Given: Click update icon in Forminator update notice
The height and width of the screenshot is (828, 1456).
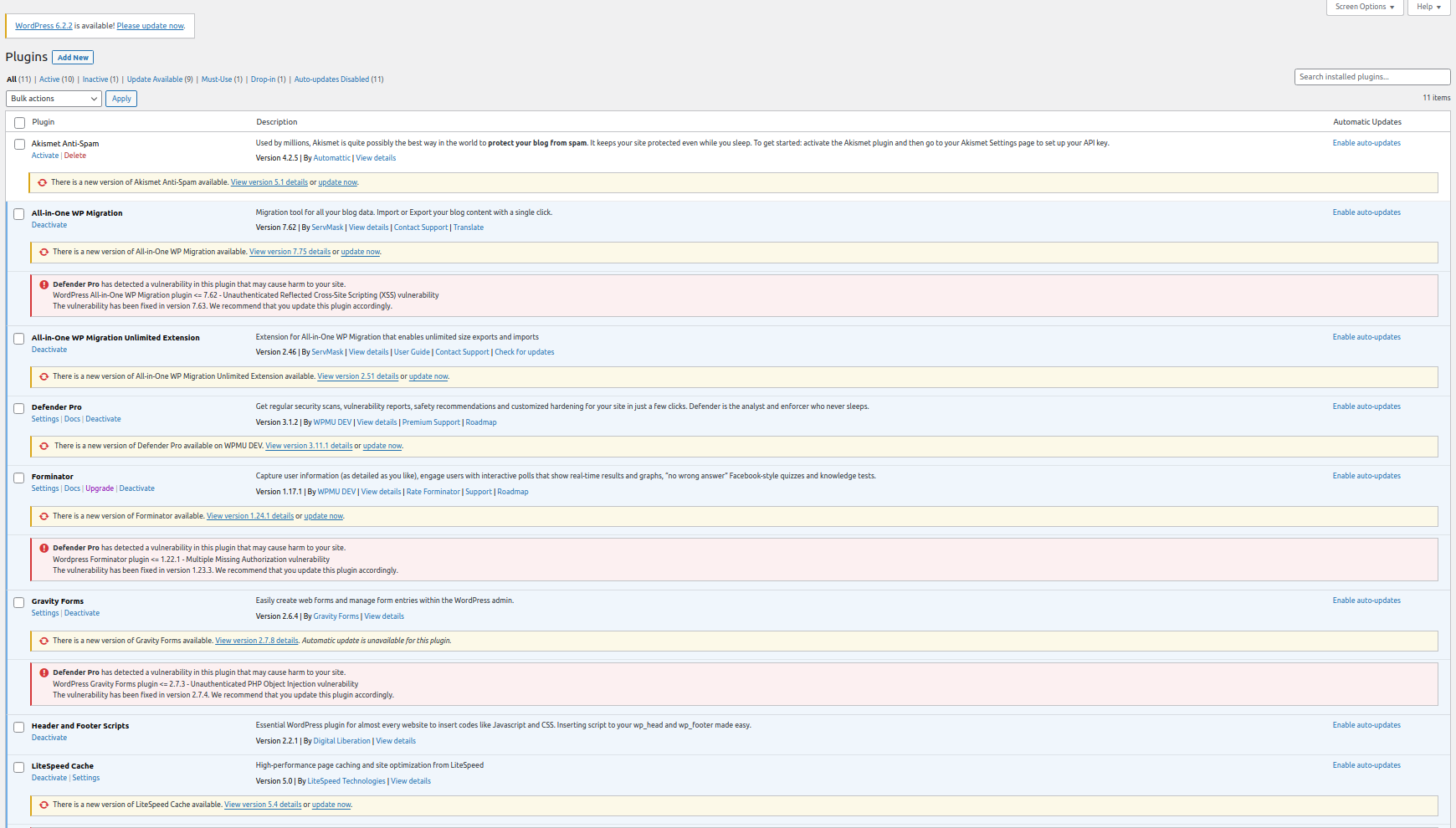Looking at the screenshot, I should [44, 516].
